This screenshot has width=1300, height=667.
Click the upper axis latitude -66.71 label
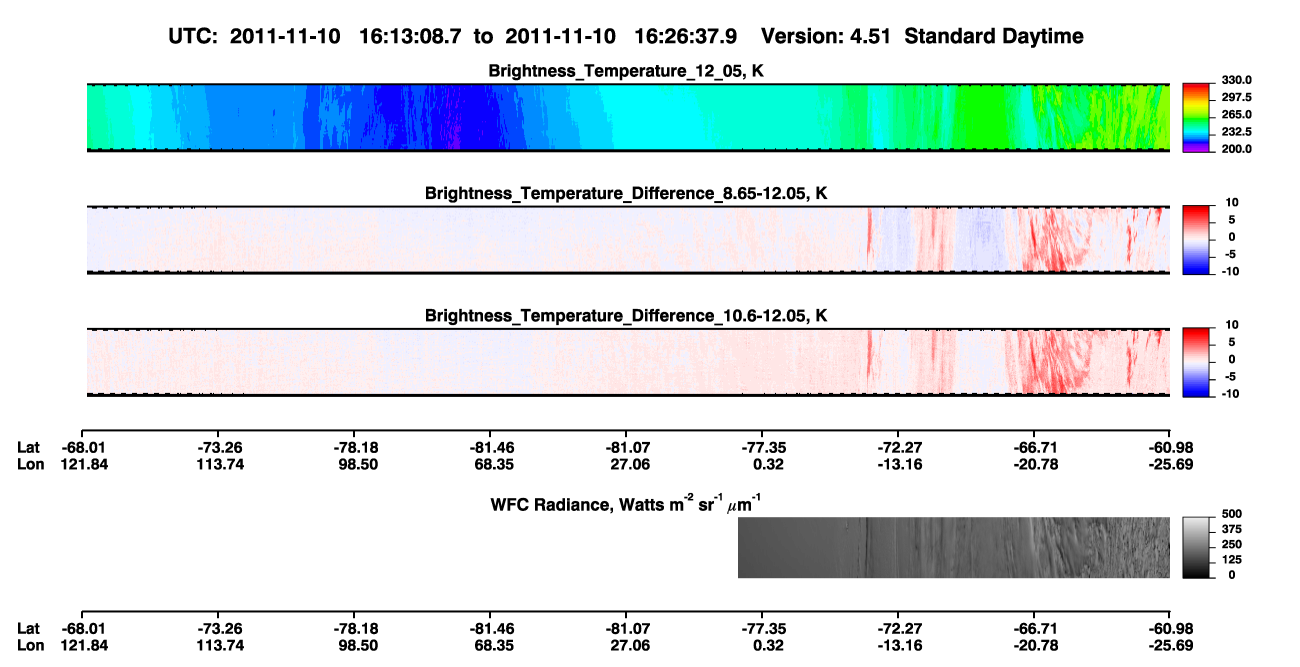1034,447
